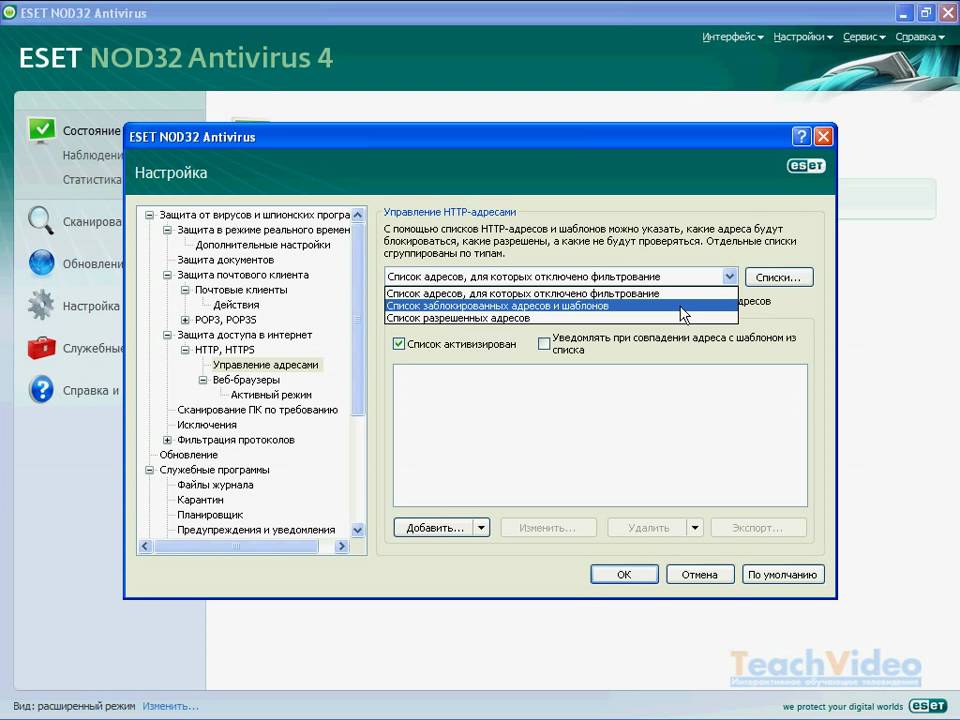Screen dimensions: 960x720
Task: Click the globe Обновление icon in sidebar
Action: (41, 263)
